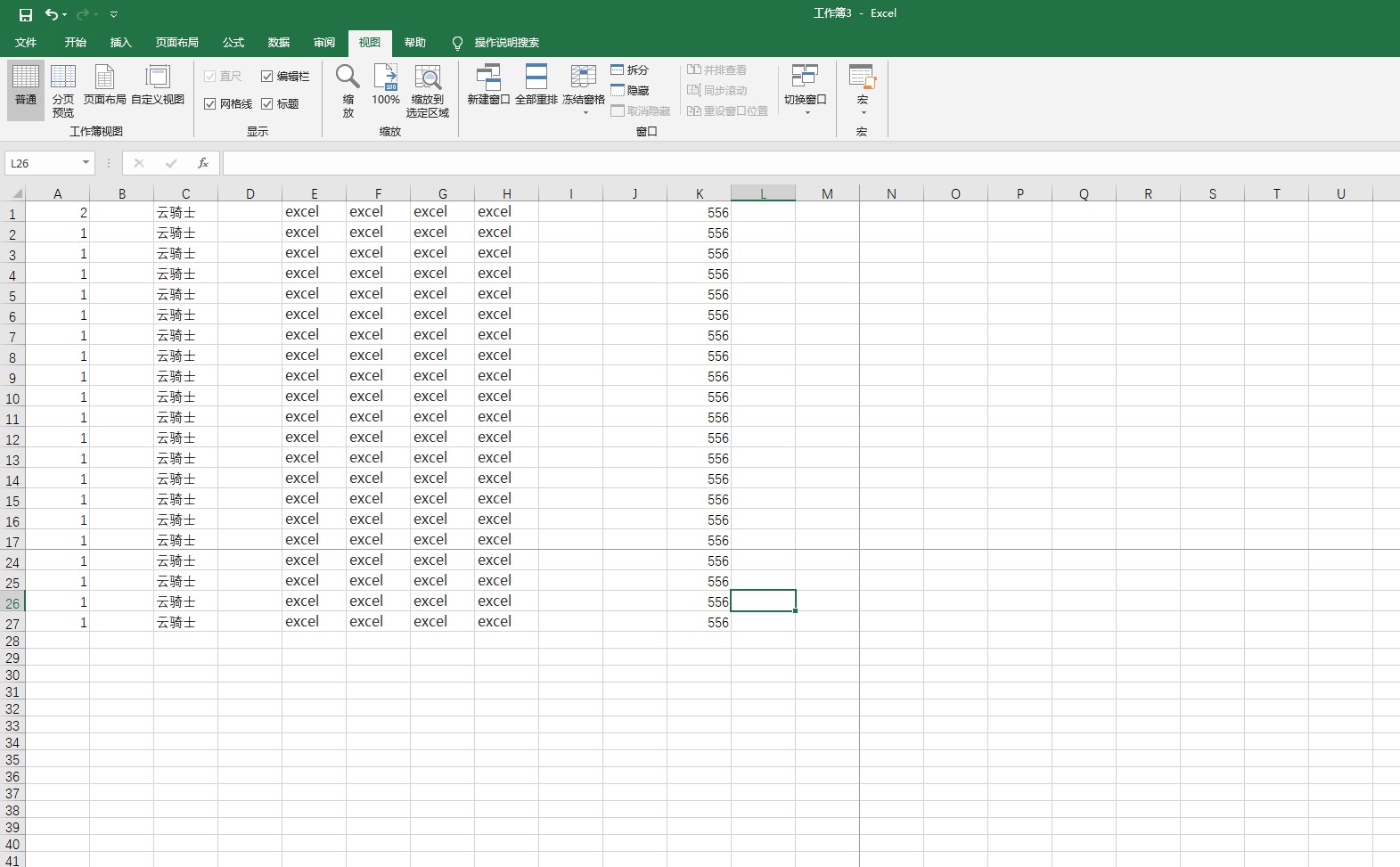Viewport: 1400px width, 867px height.
Task: Open the File (文件) tab
Action: pyautogui.click(x=26, y=42)
